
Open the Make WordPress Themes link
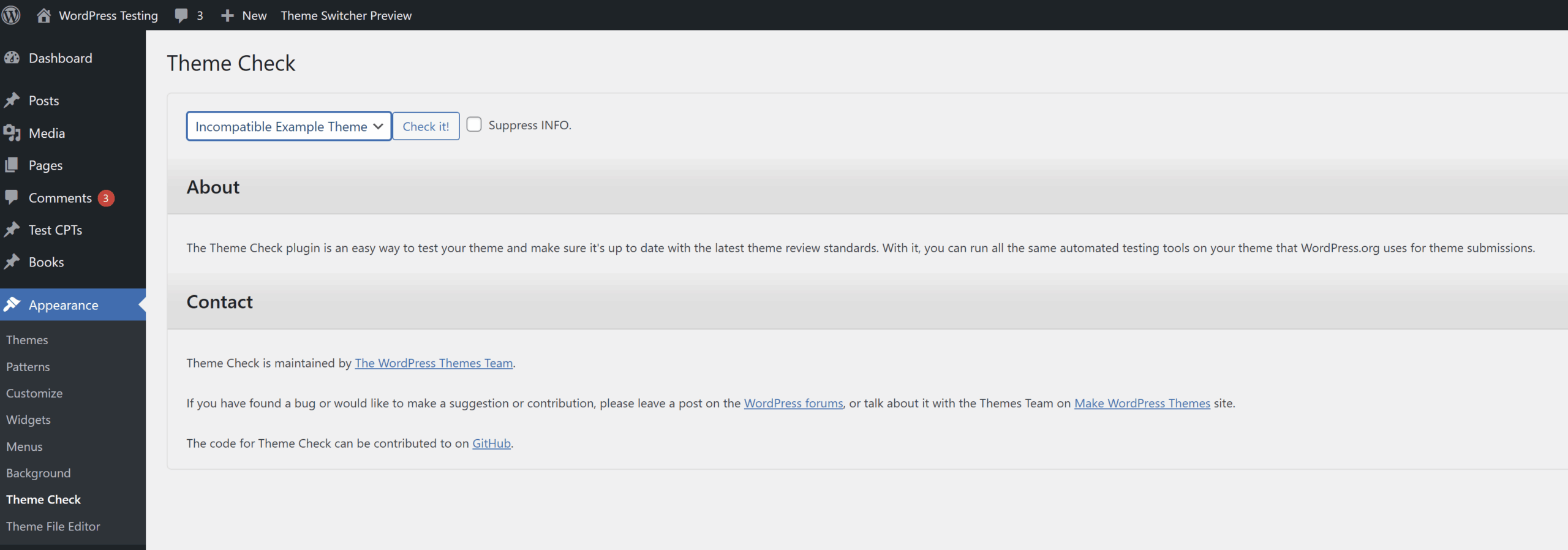[x=1142, y=404]
